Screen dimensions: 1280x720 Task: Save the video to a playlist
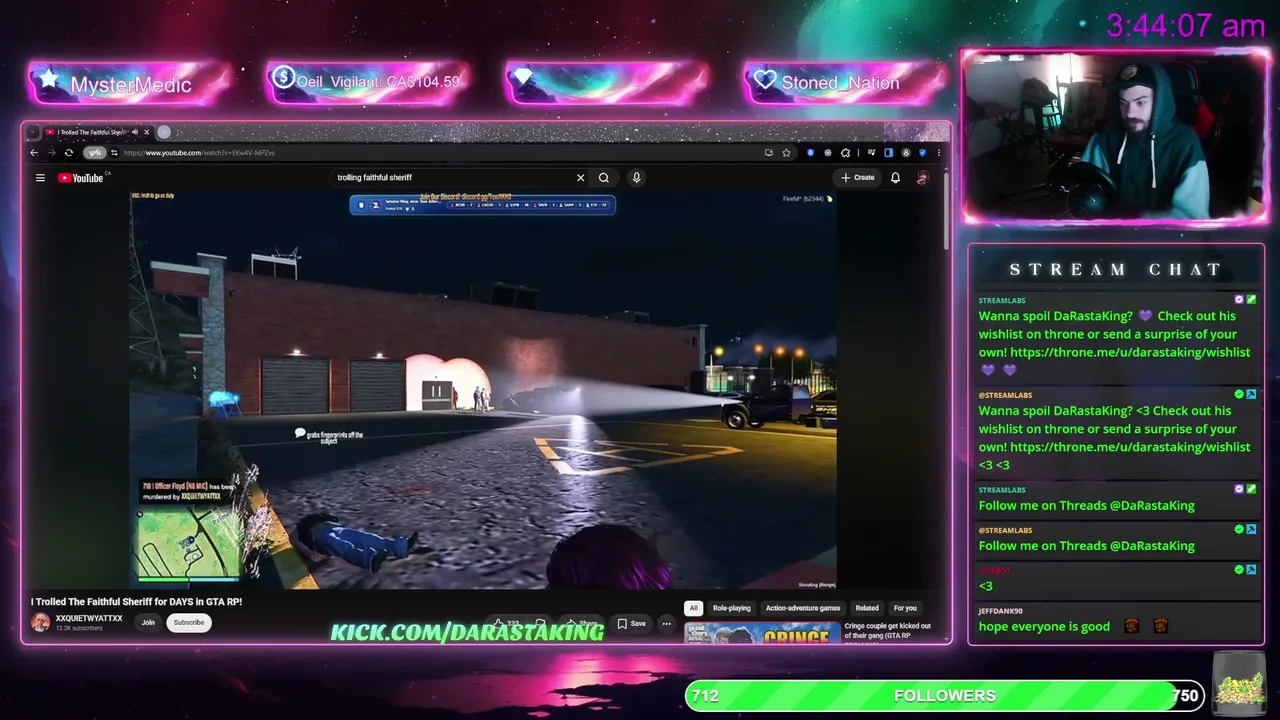pyautogui.click(x=631, y=624)
